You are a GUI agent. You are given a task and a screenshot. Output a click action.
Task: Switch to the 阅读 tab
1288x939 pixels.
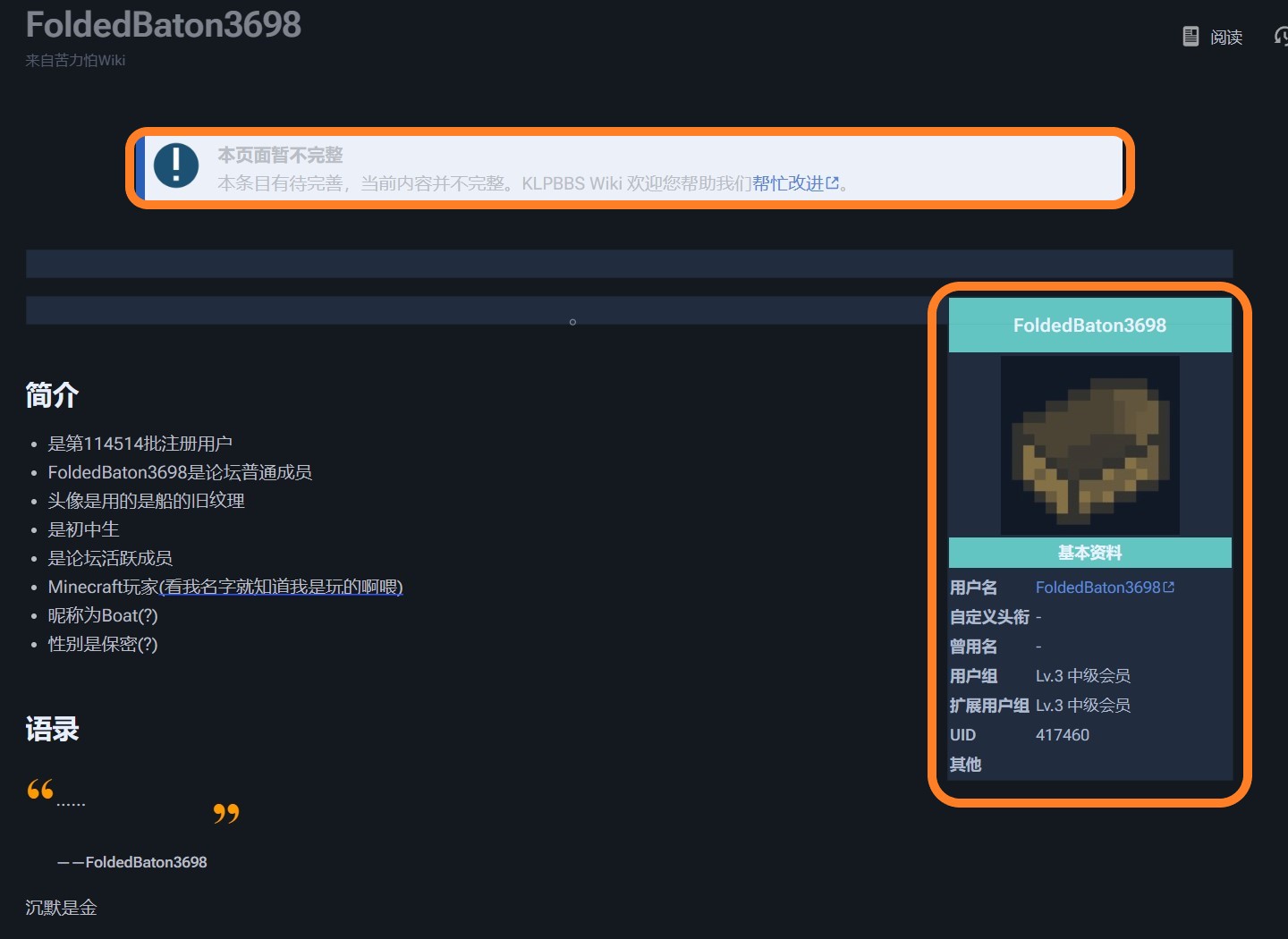[1212, 37]
